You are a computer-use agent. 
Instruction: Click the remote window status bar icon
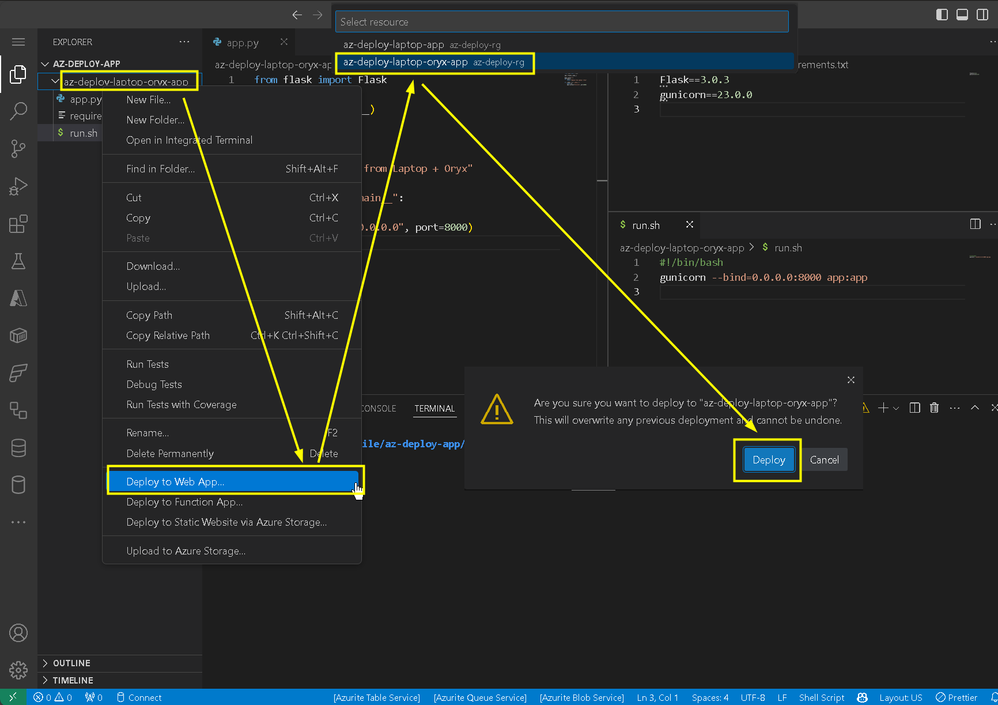13,697
